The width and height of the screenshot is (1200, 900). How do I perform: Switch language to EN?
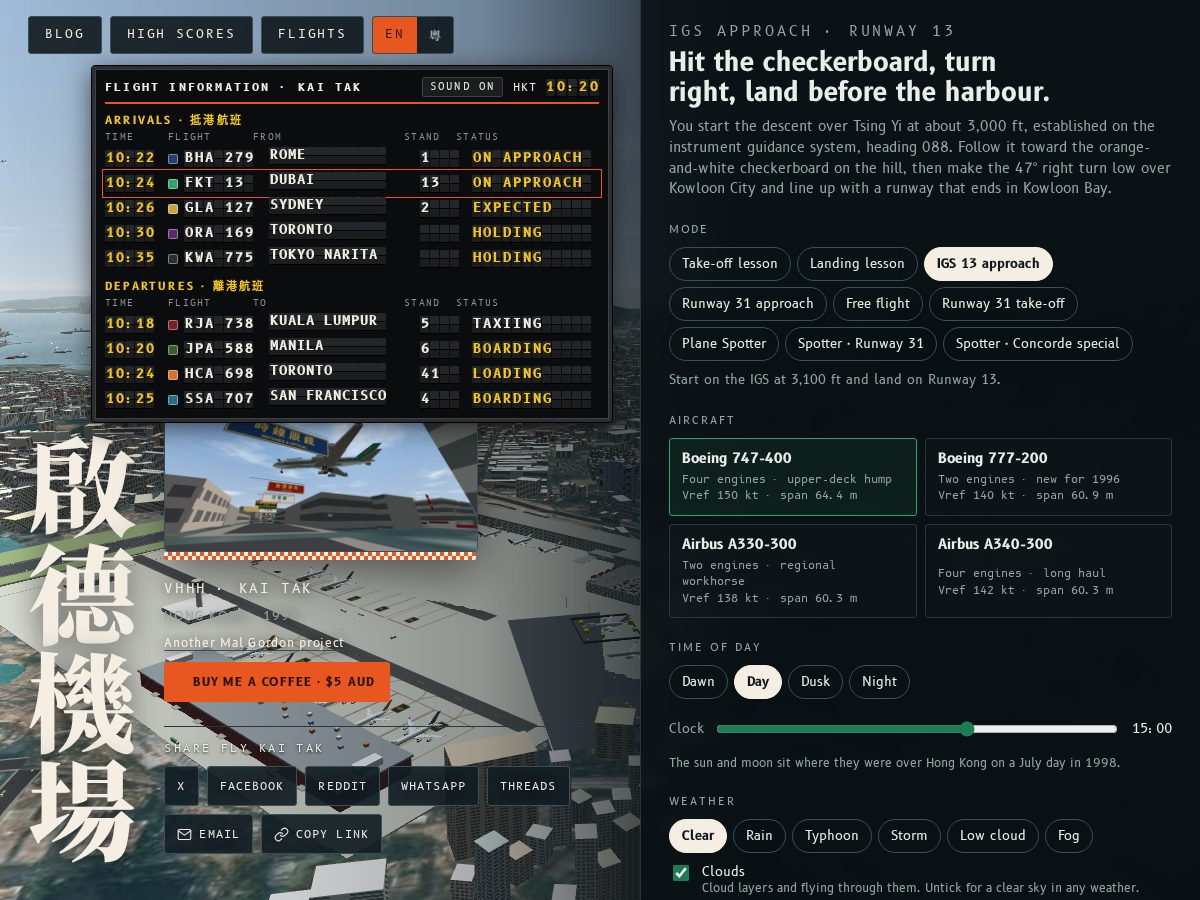(394, 35)
